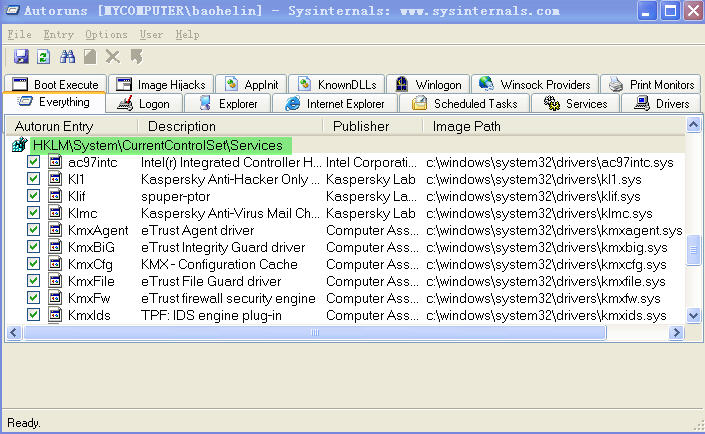Uncheck the KmxFile entry checkbox
Screen dimensions: 705x434
[33, 281]
